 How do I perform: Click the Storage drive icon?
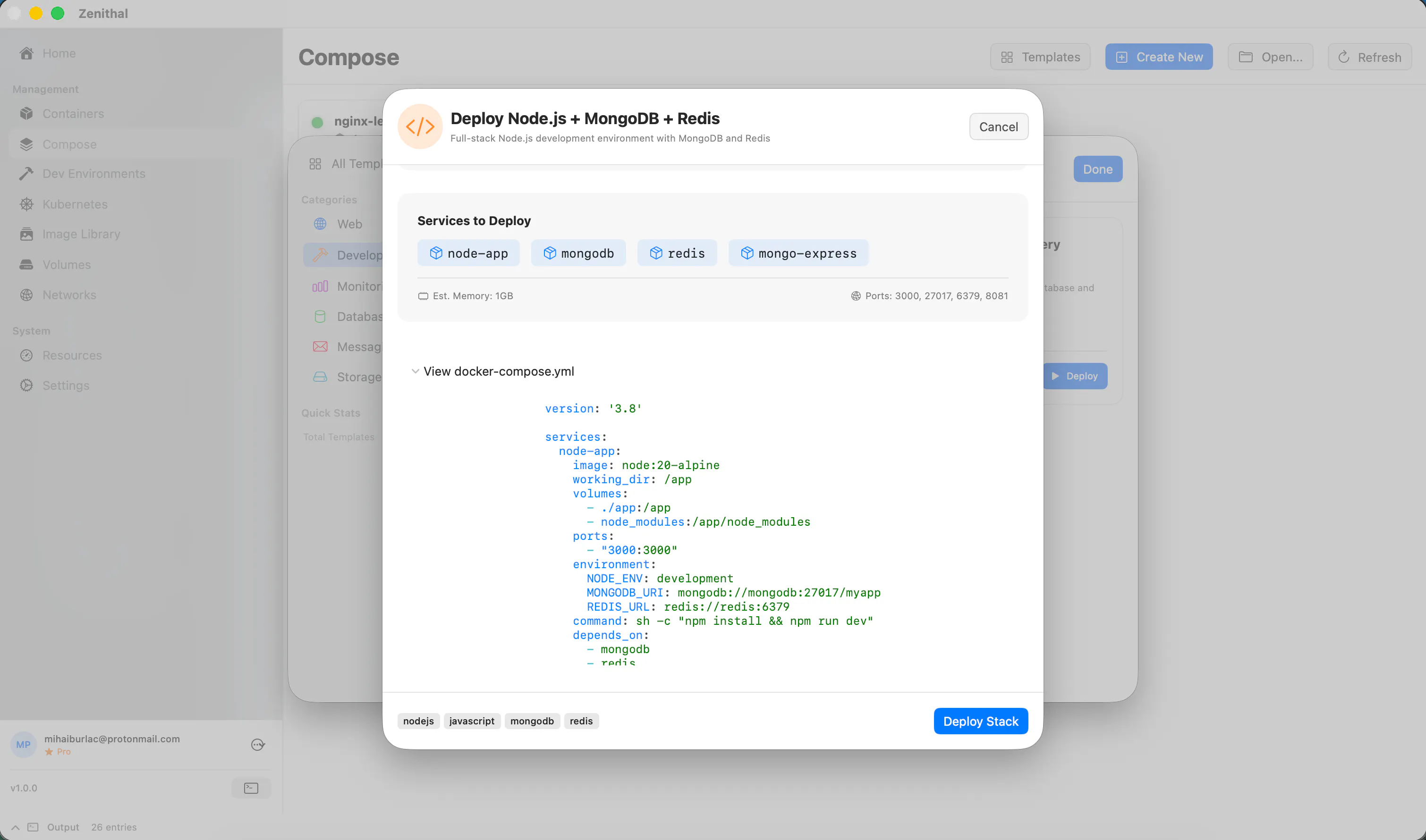coord(320,377)
